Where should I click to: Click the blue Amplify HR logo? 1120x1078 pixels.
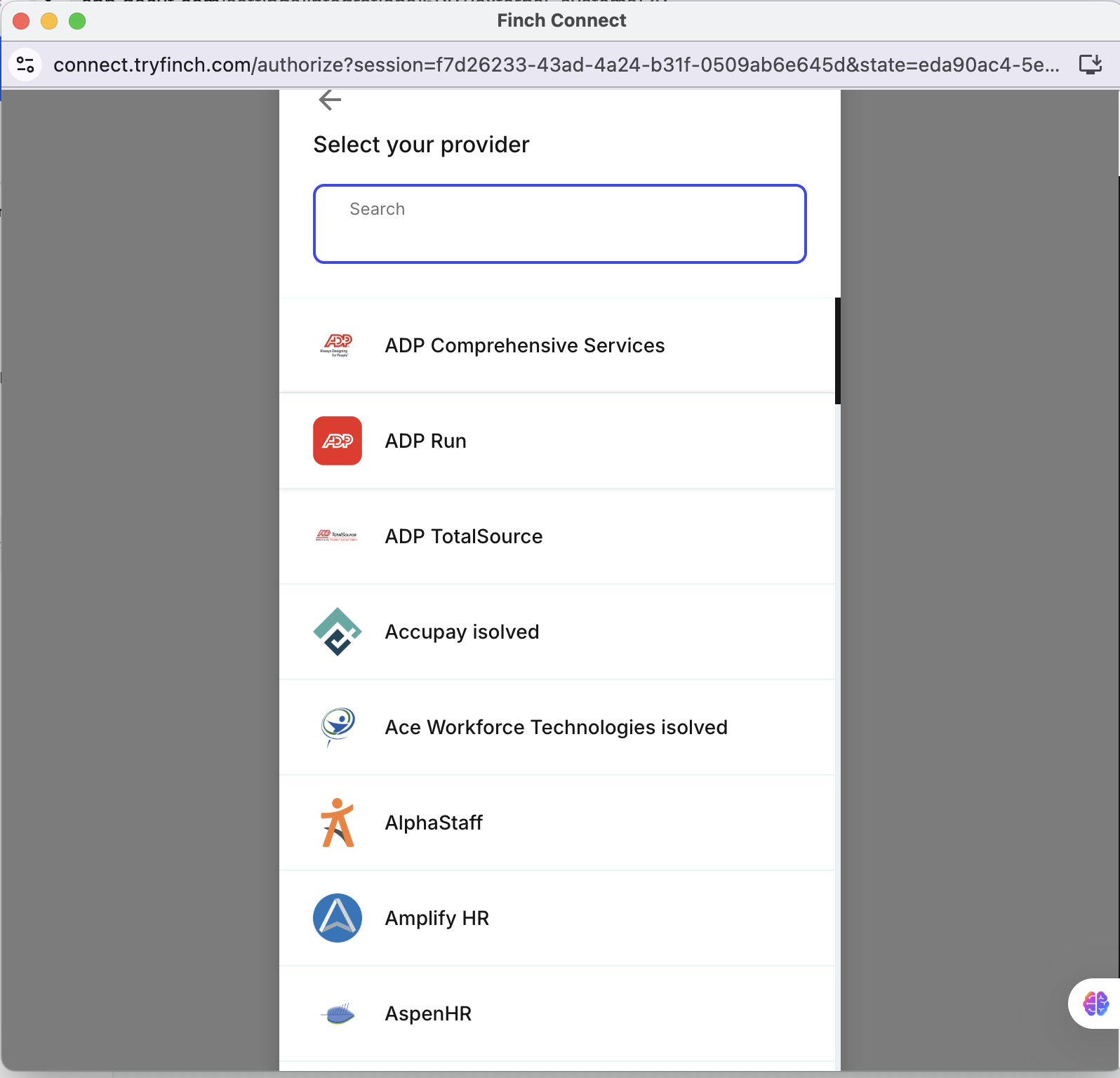[337, 918]
